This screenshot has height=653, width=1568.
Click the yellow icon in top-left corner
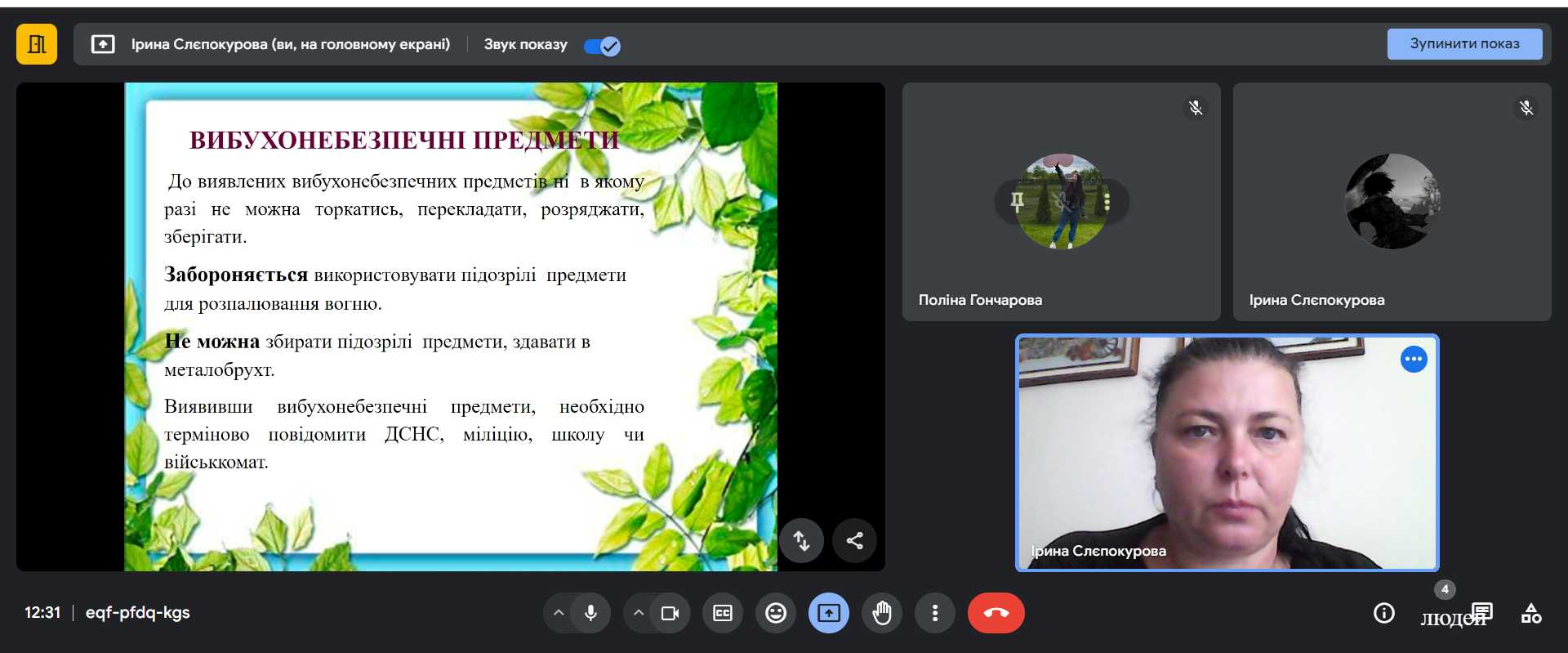click(x=37, y=44)
